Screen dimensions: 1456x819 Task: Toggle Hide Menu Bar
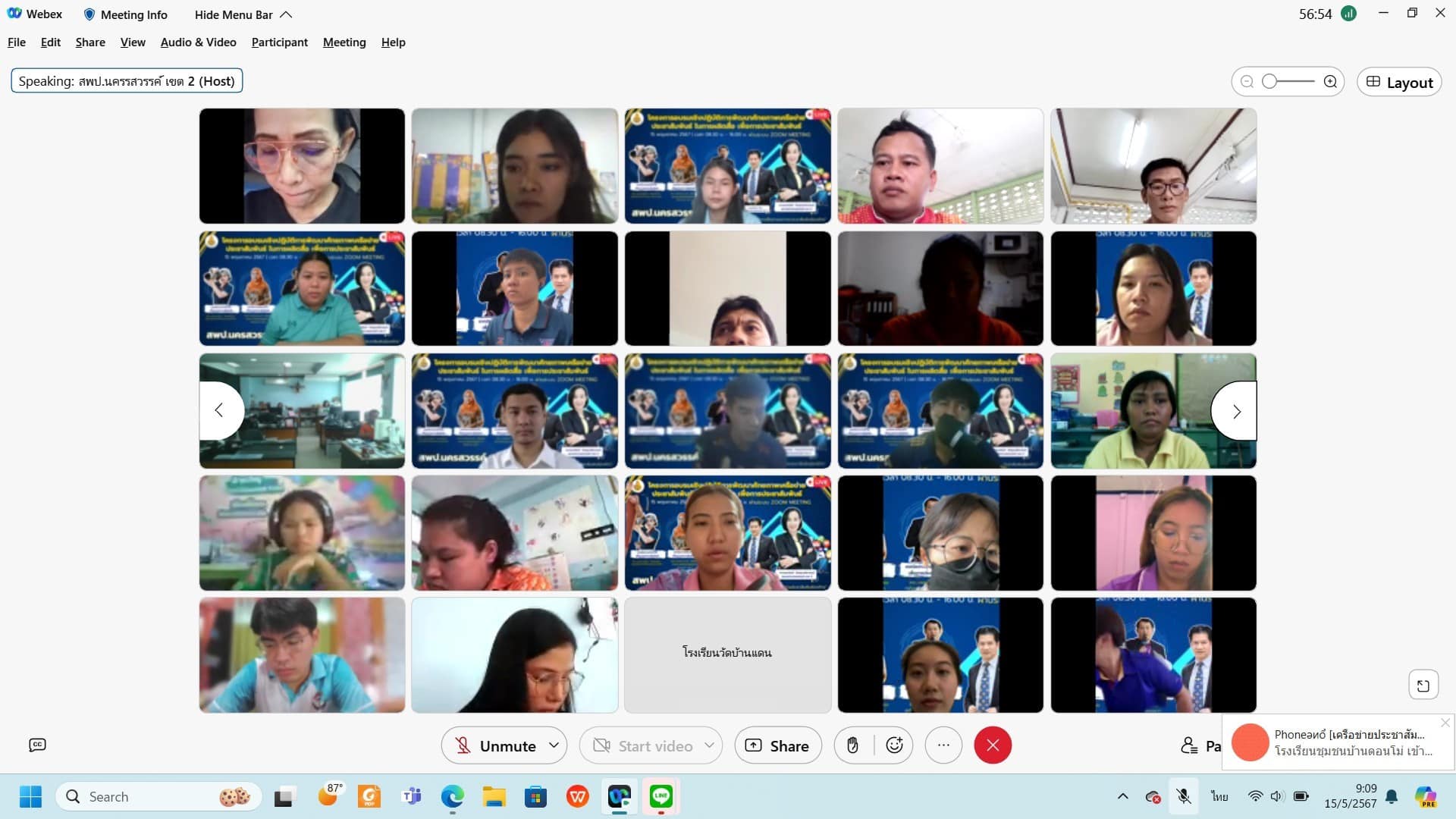[243, 14]
